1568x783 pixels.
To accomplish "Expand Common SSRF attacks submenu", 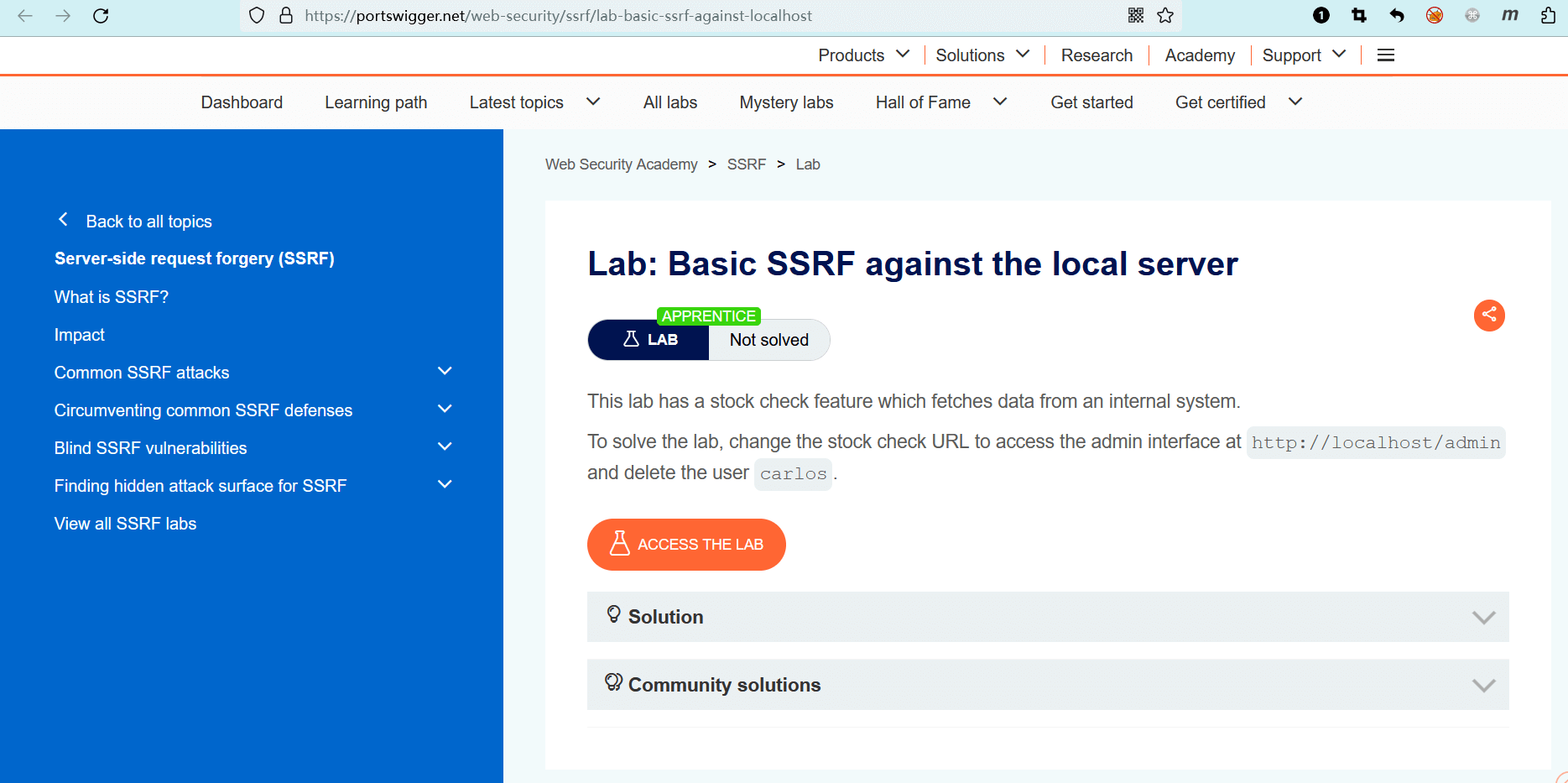I will point(445,372).
